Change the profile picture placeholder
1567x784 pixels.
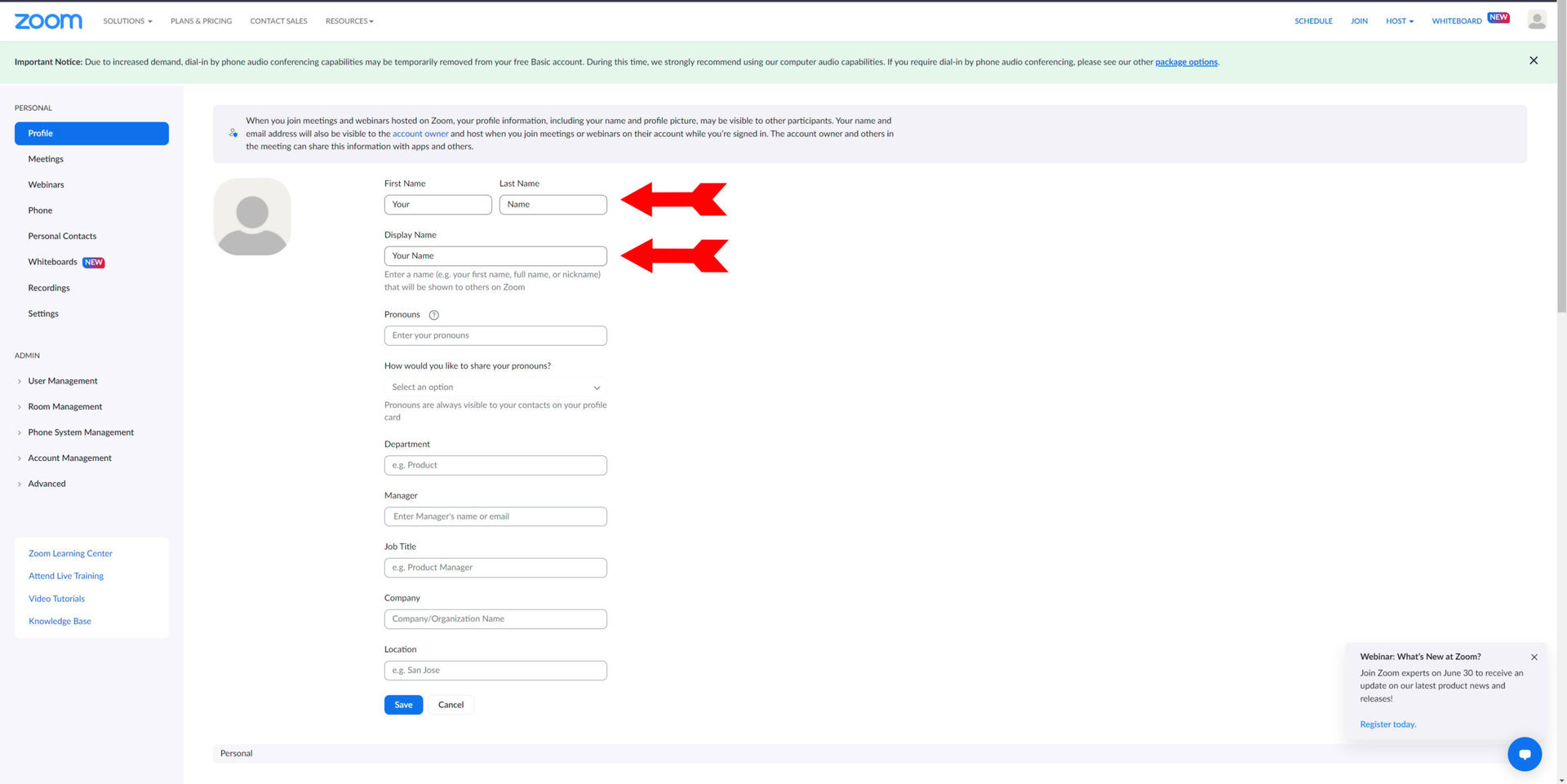[252, 217]
